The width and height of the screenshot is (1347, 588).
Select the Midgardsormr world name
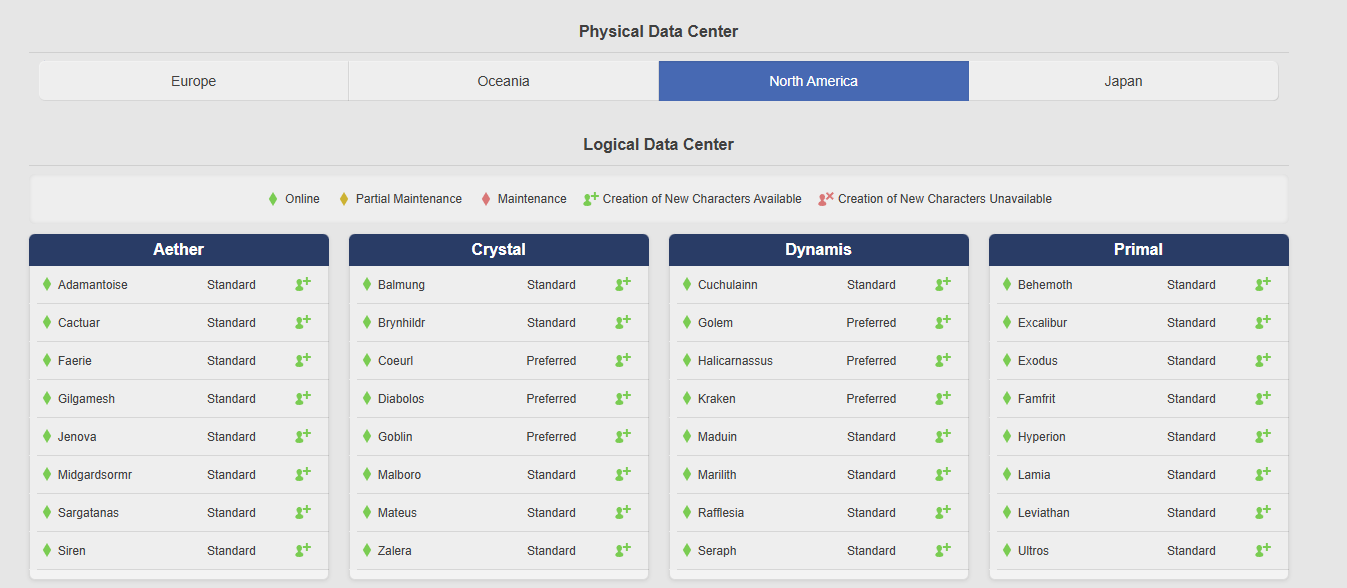(95, 475)
